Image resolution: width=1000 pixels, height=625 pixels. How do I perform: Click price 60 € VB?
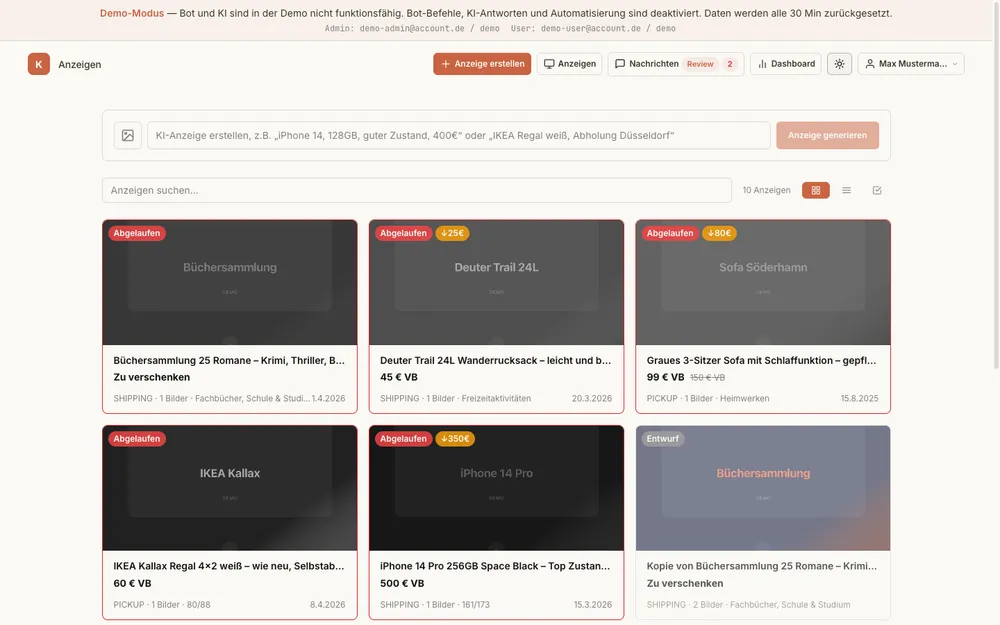click(x=132, y=584)
